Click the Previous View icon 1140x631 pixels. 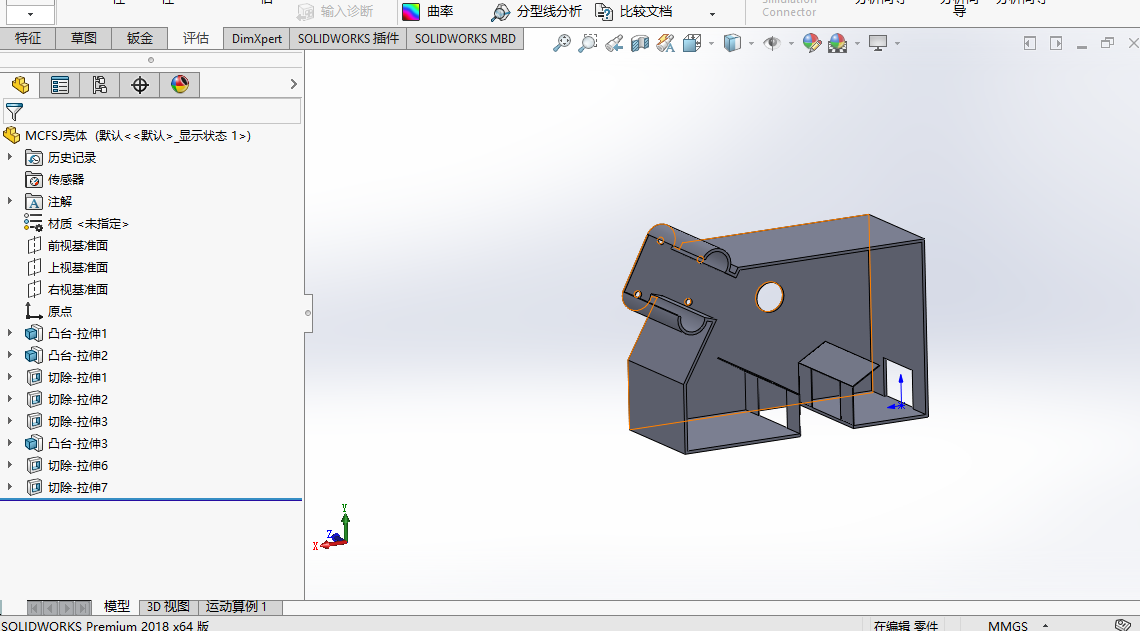[x=614, y=44]
